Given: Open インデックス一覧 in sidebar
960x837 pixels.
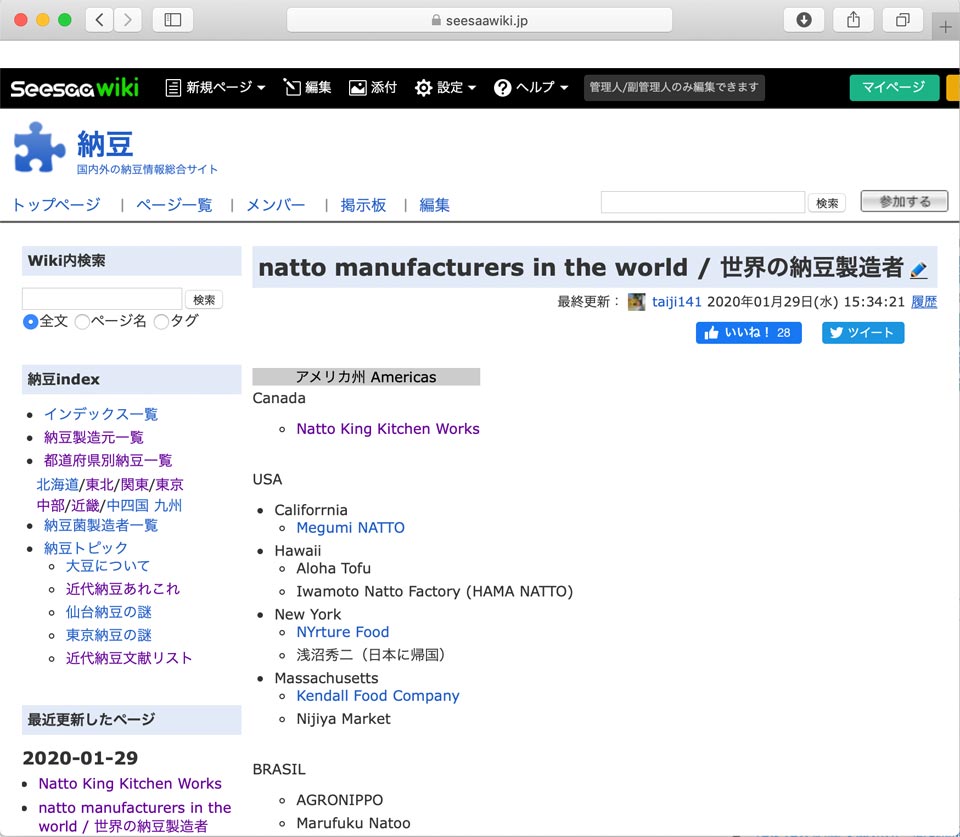Looking at the screenshot, I should tap(101, 415).
